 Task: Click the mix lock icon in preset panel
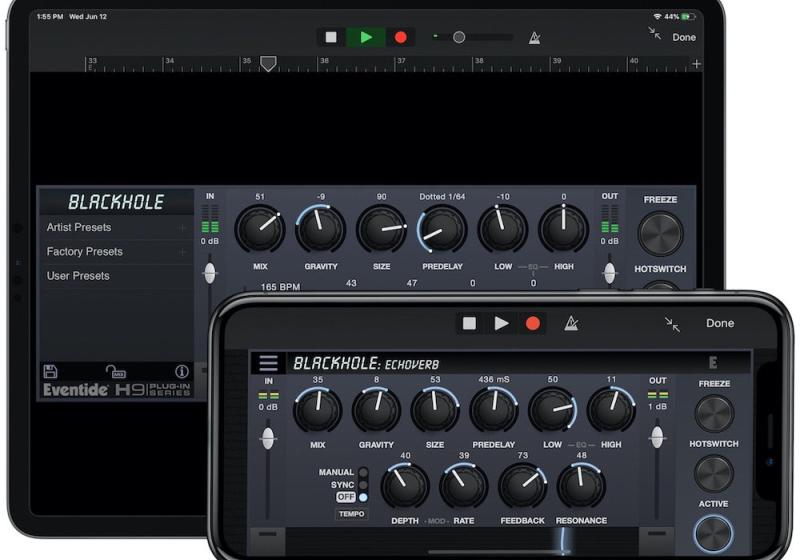point(117,371)
